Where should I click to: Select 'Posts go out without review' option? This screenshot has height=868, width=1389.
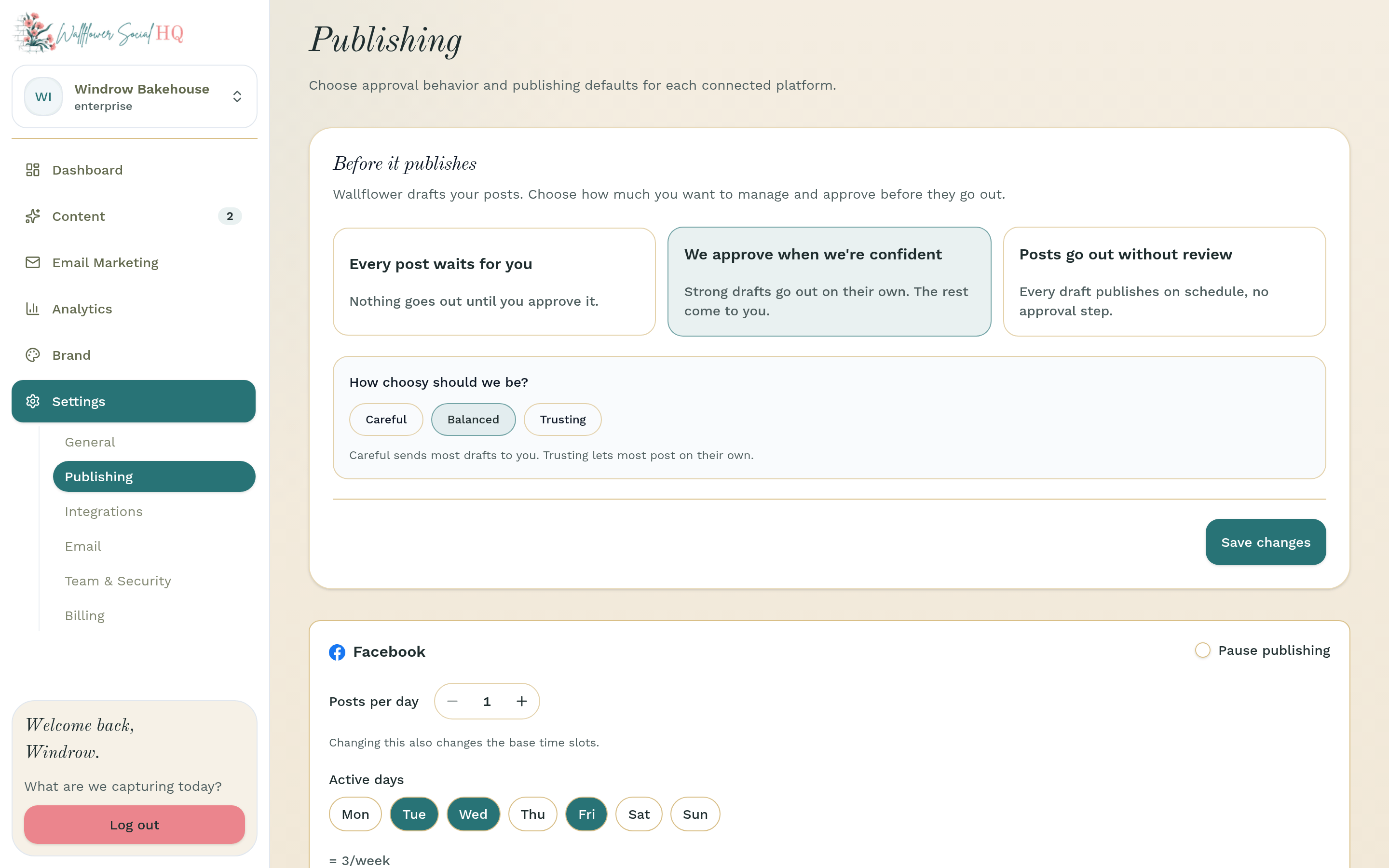(1165, 282)
